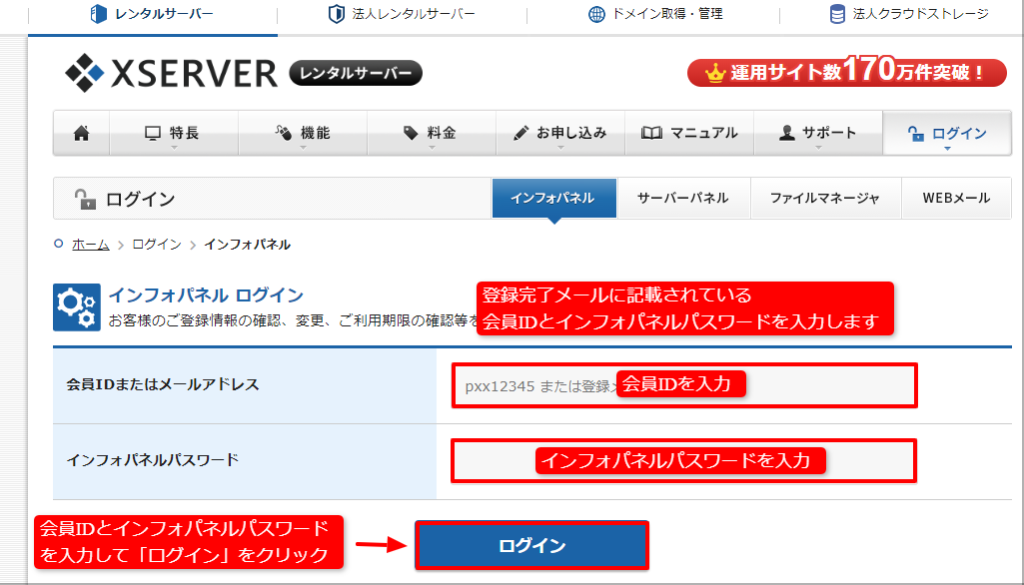1024x585 pixels.
Task: Follow the ホーム breadcrumb link
Action: 90,245
